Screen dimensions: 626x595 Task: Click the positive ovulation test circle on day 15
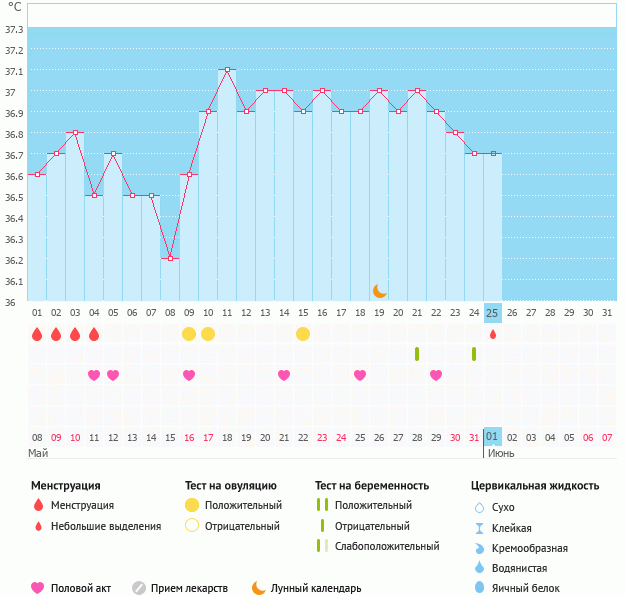click(303, 334)
